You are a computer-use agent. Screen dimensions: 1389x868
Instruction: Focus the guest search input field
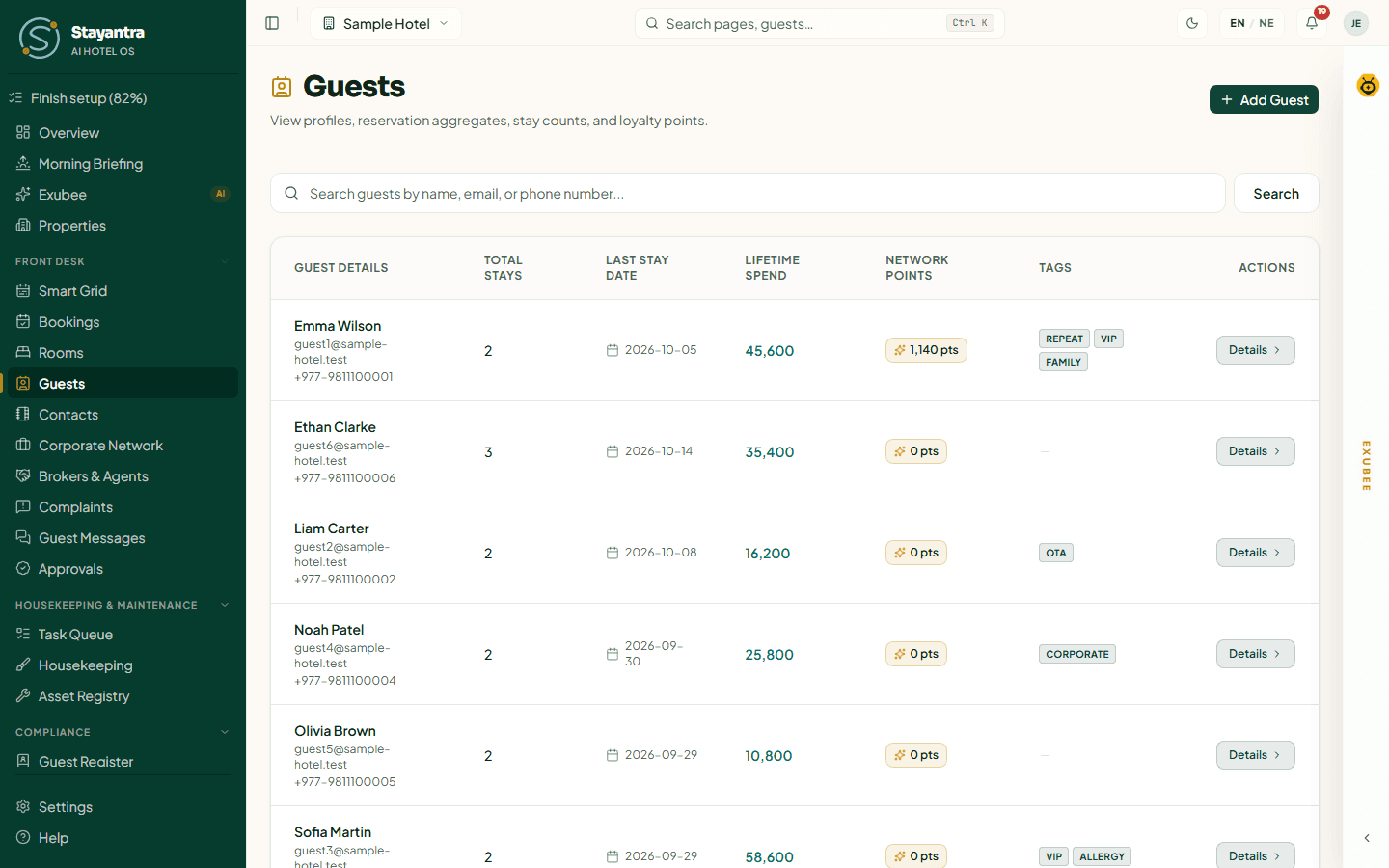(x=748, y=193)
